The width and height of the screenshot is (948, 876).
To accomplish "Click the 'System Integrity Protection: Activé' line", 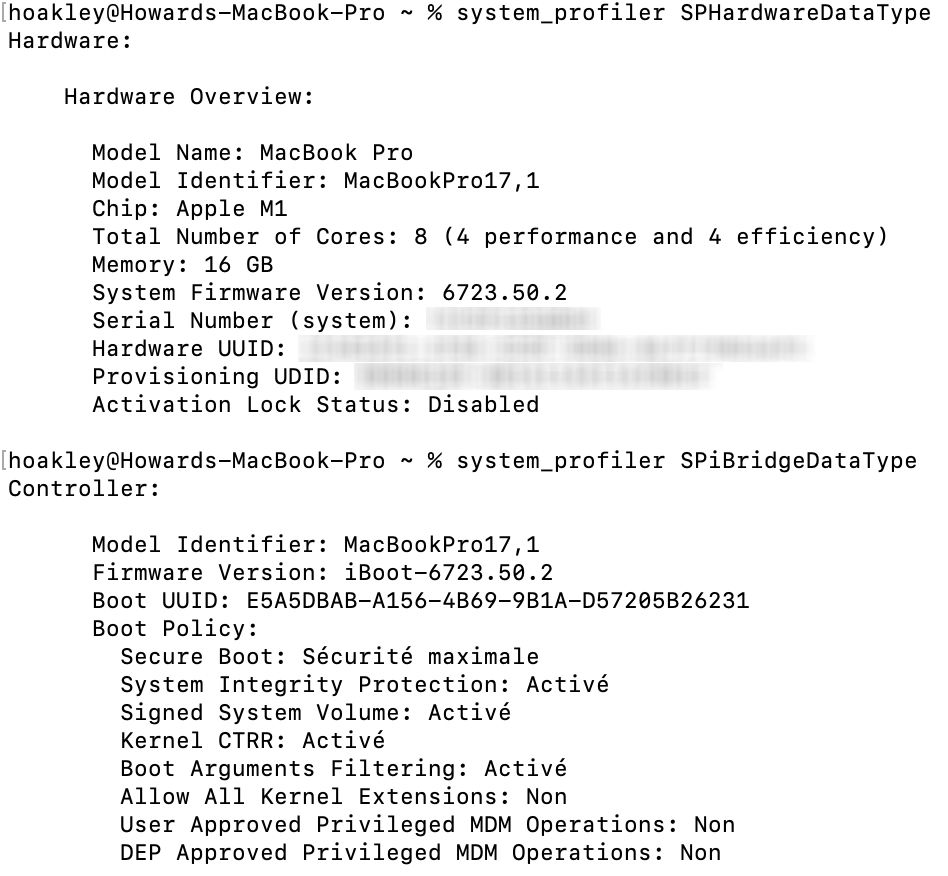I will 364,685.
